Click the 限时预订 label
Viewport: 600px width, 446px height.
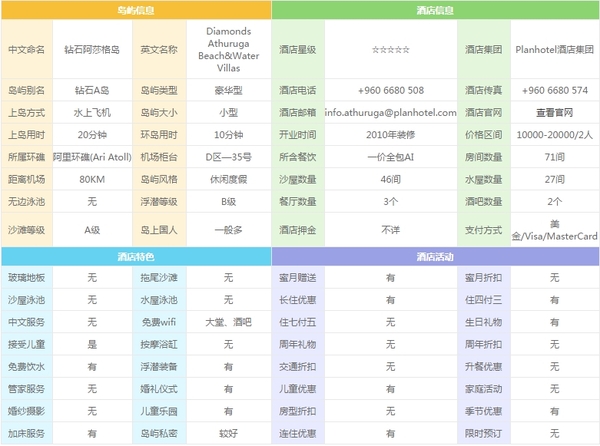pyautogui.click(x=484, y=433)
